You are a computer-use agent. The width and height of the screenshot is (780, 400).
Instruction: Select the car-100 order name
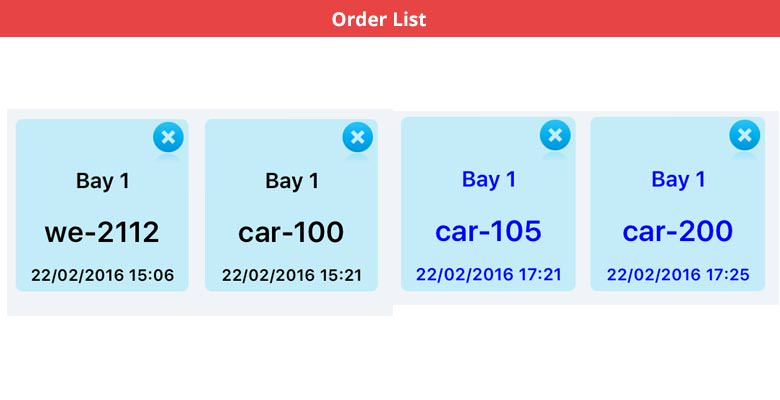(291, 232)
